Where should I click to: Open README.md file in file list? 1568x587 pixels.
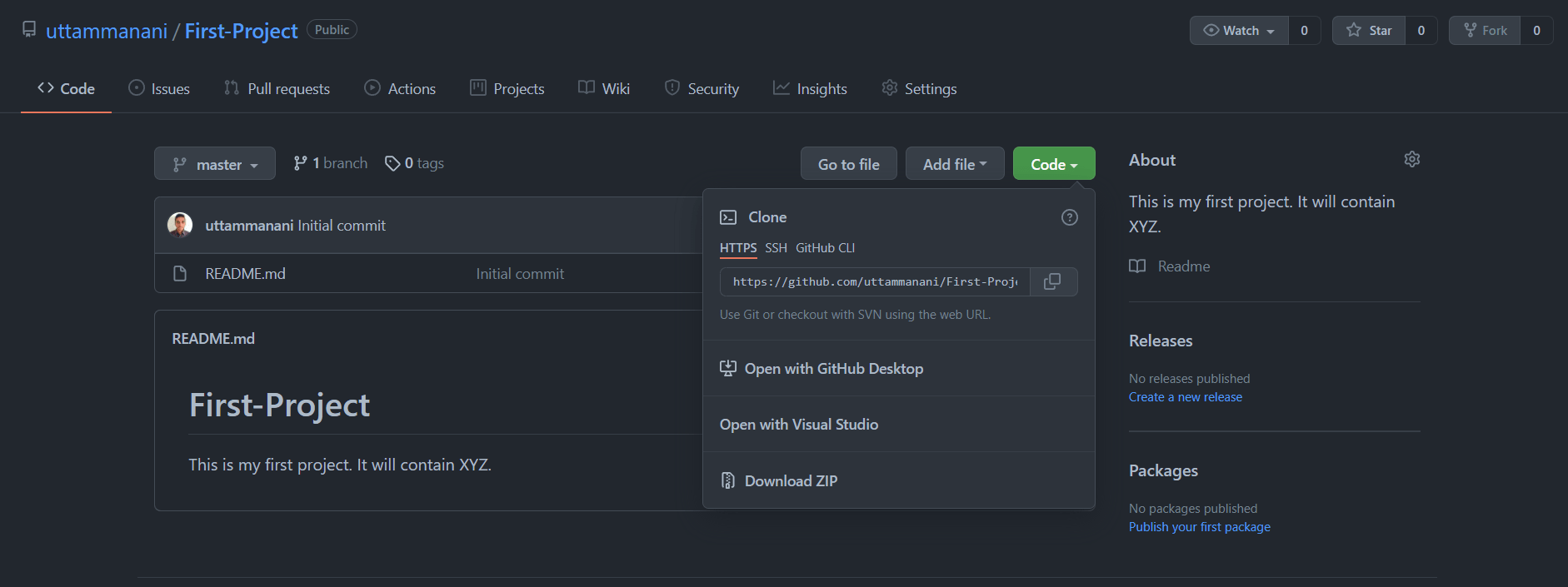(245, 274)
